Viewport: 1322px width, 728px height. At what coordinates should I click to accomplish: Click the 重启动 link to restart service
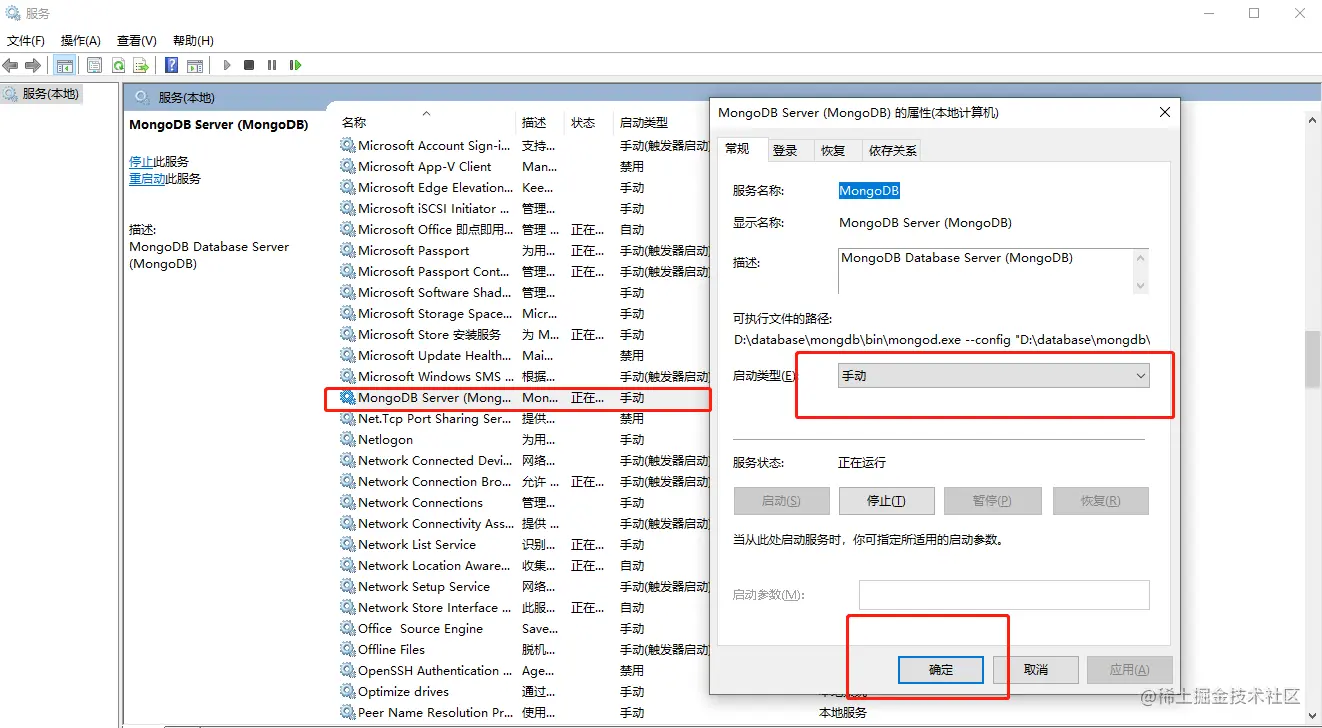coord(147,179)
